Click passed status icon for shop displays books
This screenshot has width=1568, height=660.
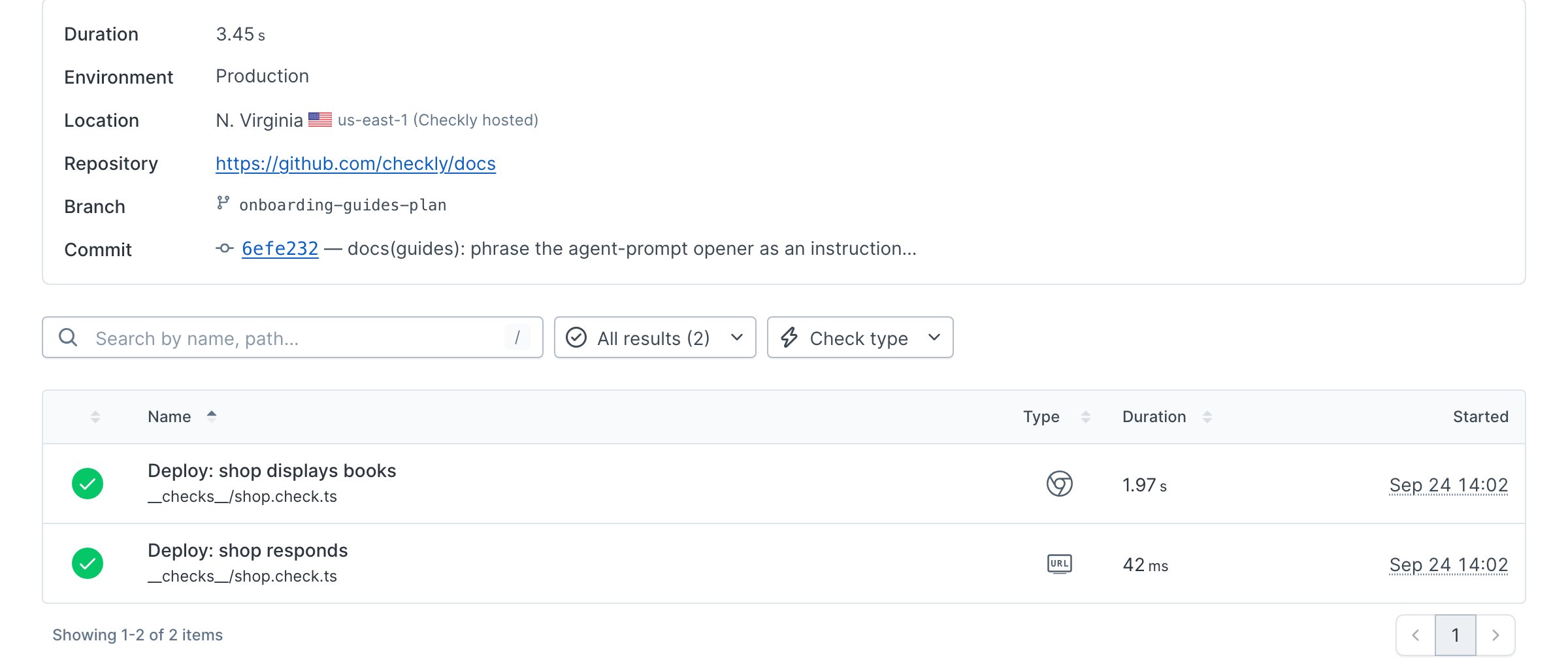[88, 484]
